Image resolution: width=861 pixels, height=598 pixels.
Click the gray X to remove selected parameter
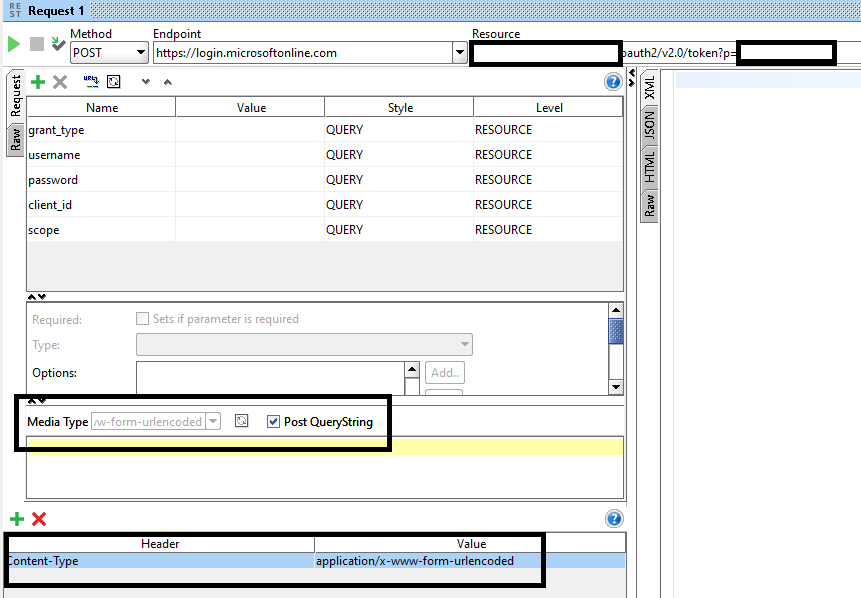(60, 82)
